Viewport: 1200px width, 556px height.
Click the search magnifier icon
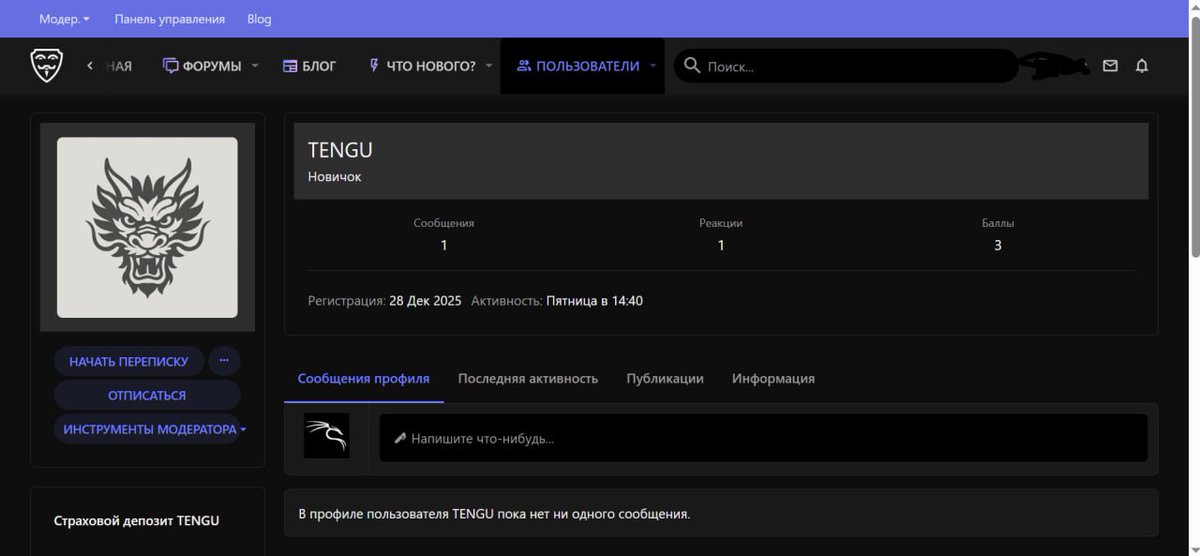[691, 66]
